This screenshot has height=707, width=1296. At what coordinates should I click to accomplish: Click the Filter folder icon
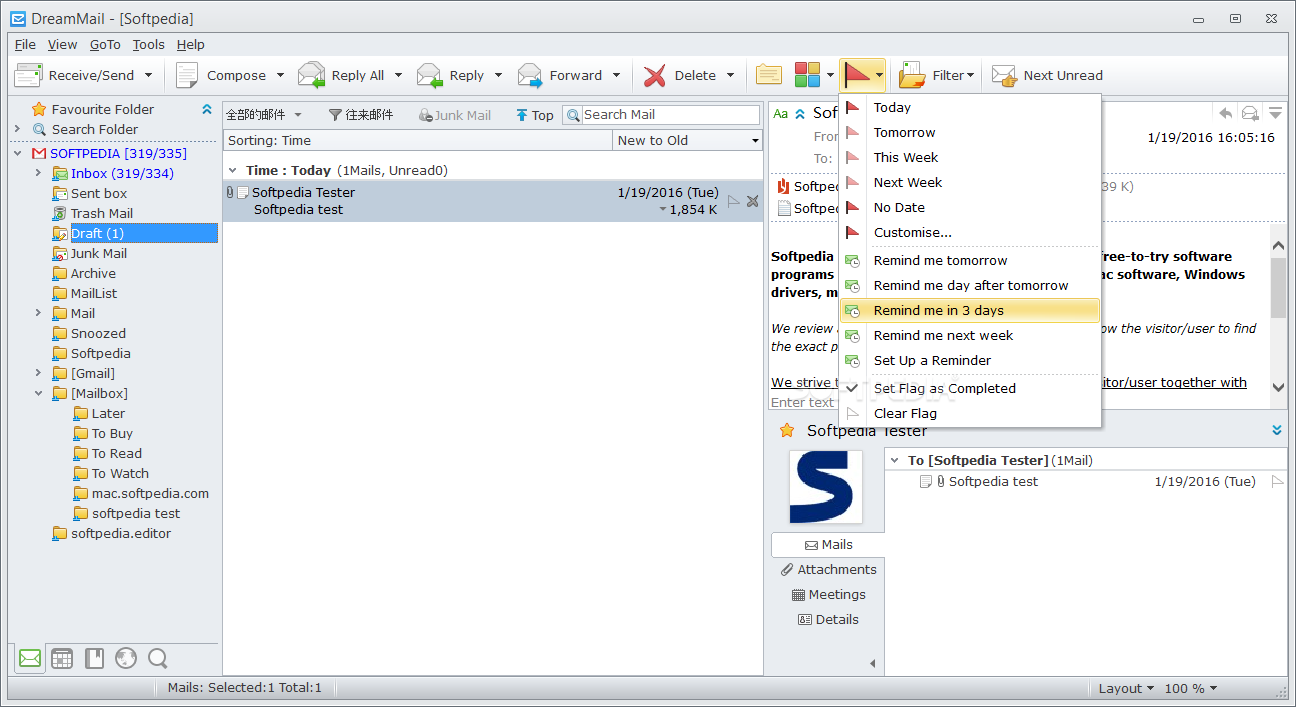tap(912, 75)
